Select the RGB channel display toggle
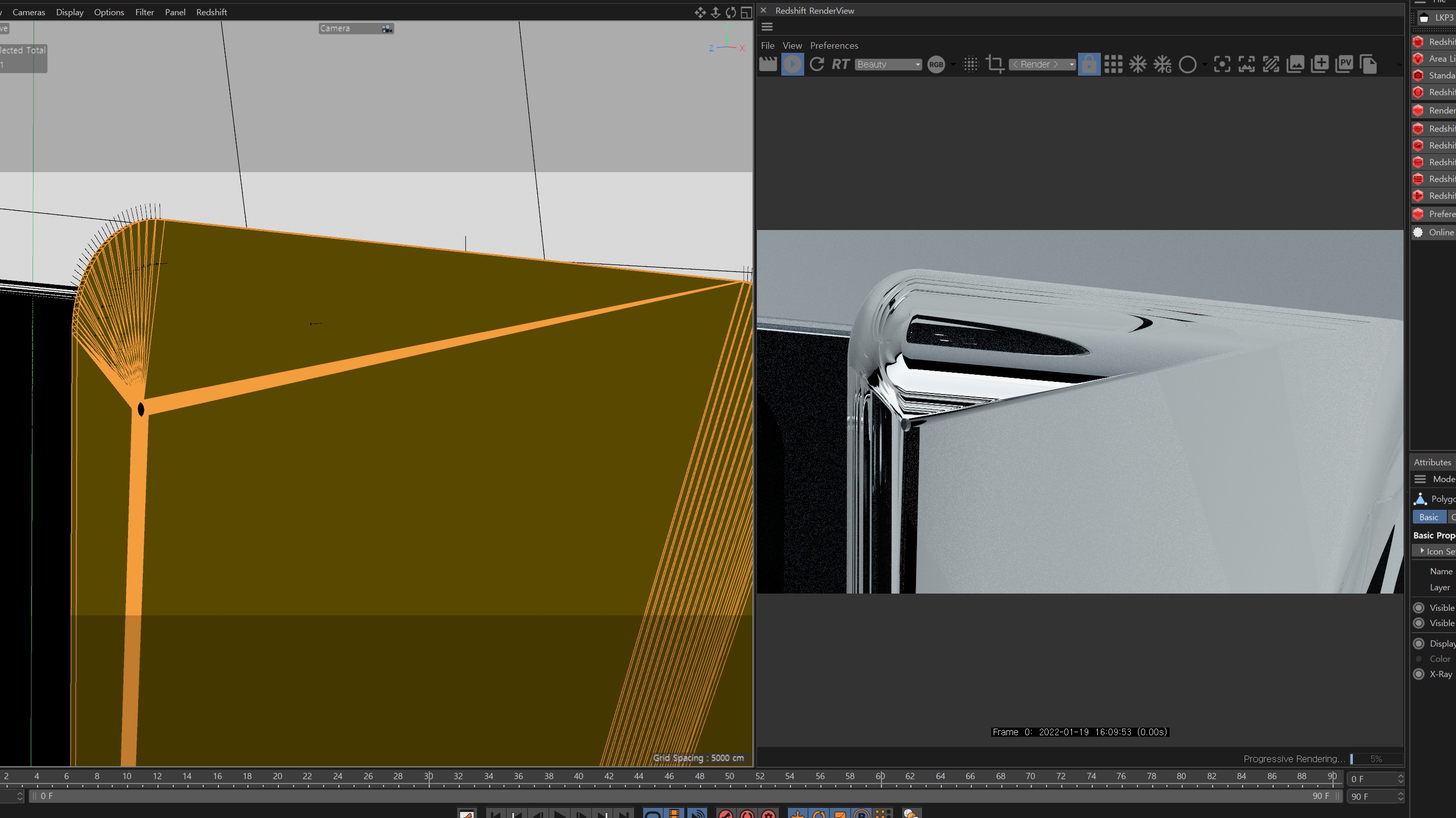 (x=935, y=63)
